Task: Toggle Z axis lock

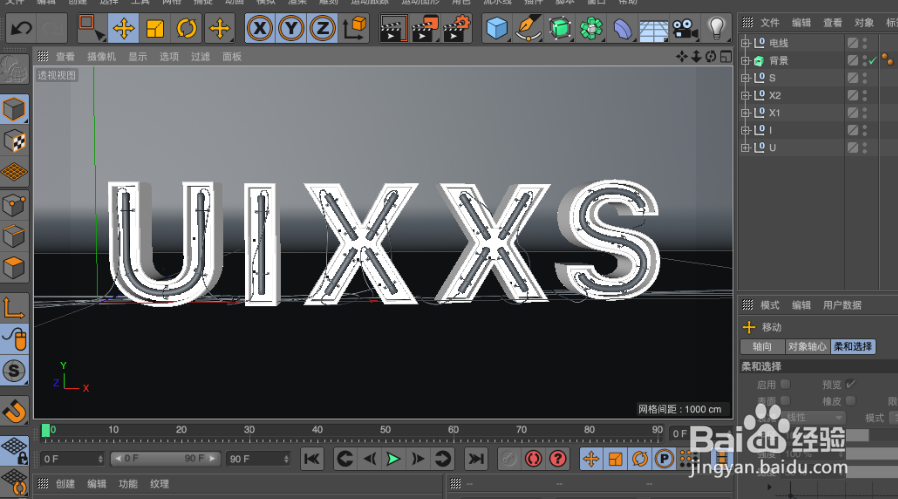Action: coord(322,28)
